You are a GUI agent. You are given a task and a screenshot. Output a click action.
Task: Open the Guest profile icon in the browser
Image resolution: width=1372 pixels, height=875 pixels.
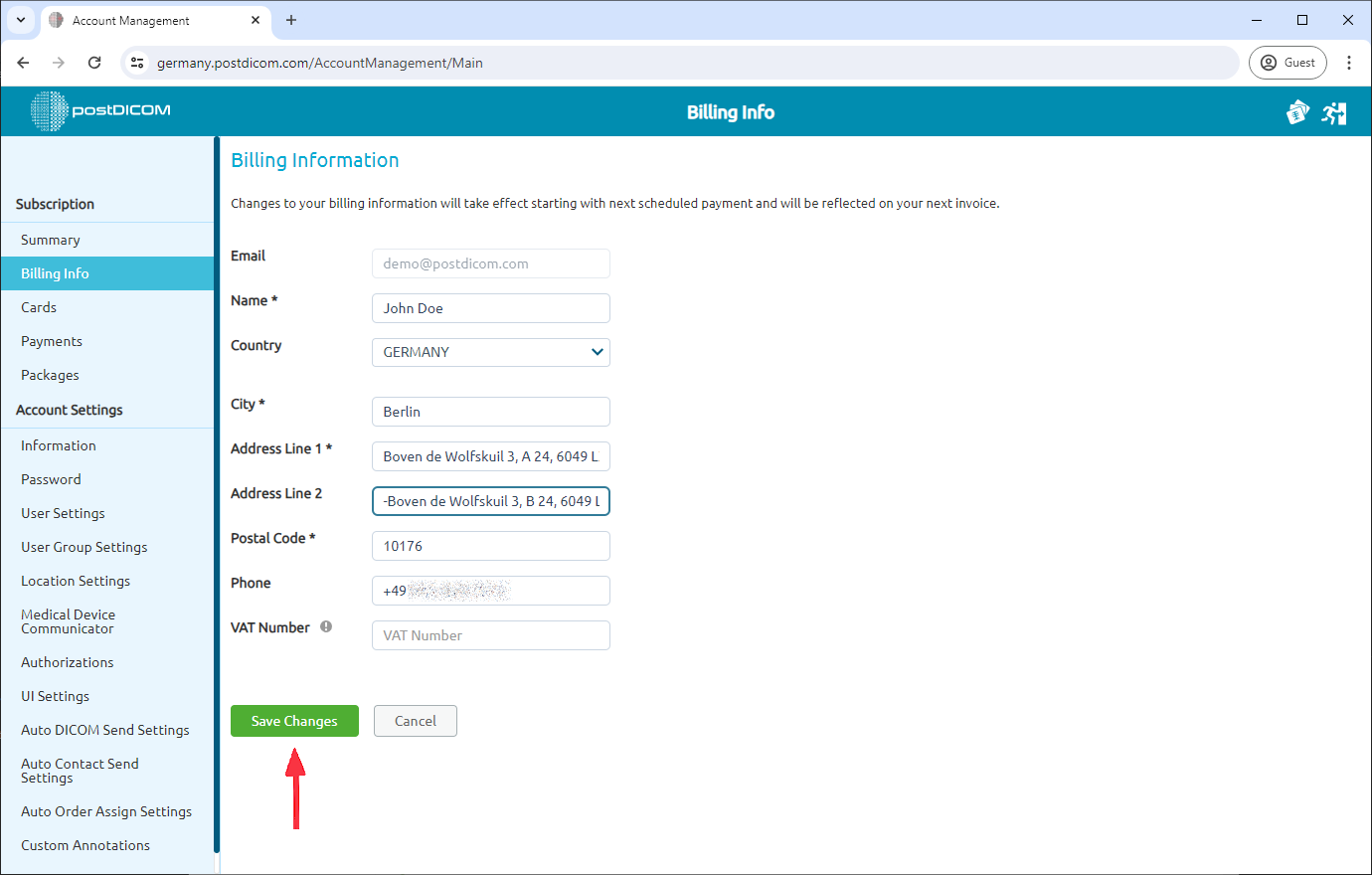point(1287,62)
